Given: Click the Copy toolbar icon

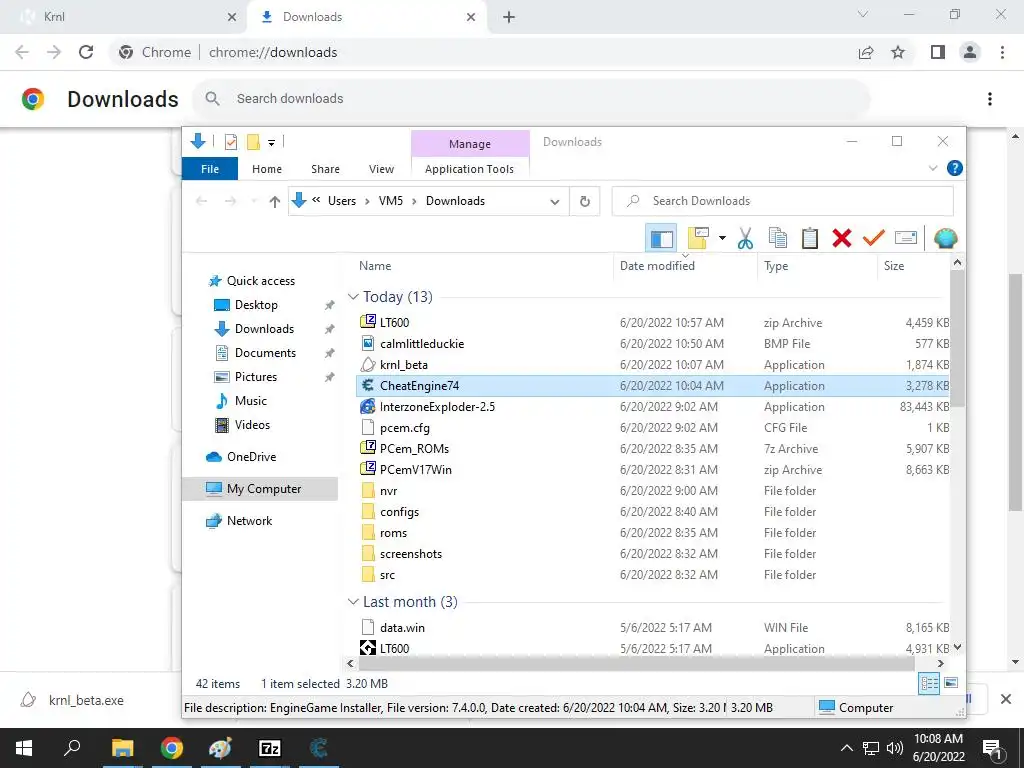Looking at the screenshot, I should (x=777, y=238).
